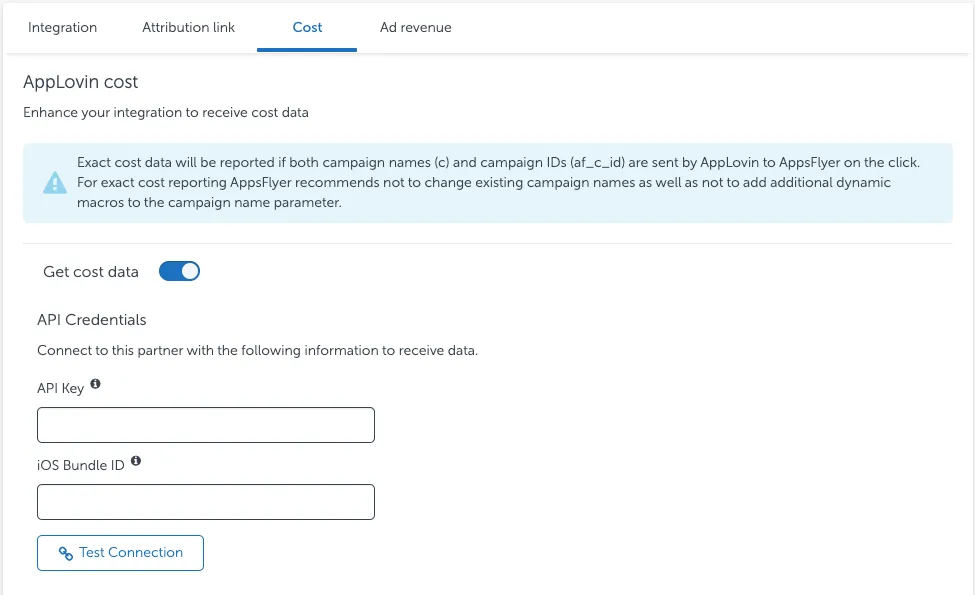Click the 'API Key' field label
Viewport: 975px width, 595px height.
click(60, 389)
